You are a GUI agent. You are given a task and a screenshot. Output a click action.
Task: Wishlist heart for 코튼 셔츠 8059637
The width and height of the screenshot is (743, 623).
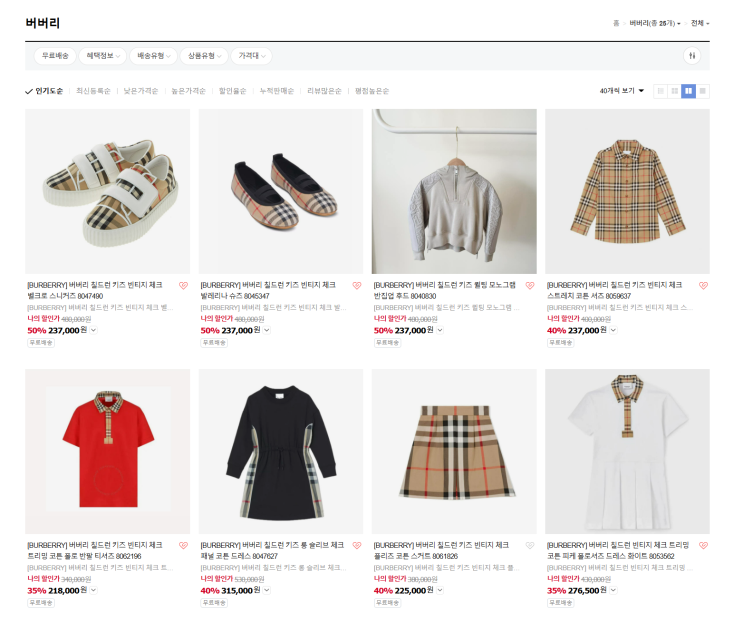pyautogui.click(x=703, y=286)
